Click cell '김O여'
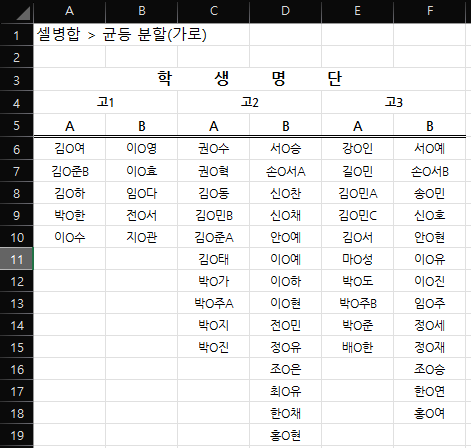The height and width of the screenshot is (448, 471). click(x=70, y=148)
